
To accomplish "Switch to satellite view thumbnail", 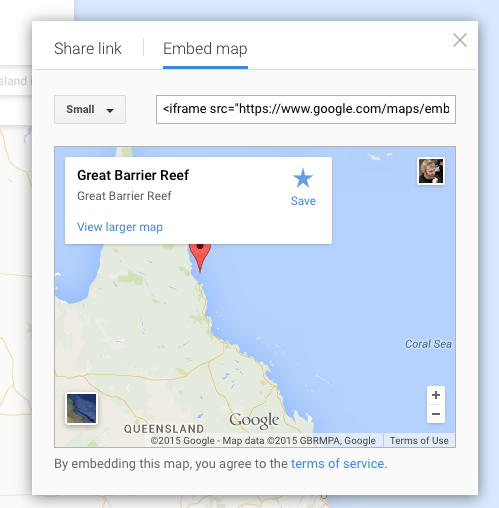I will 81,408.
